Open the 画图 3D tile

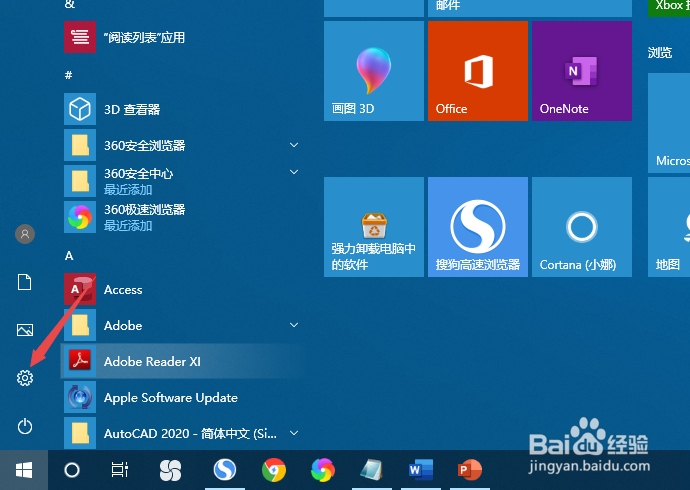coord(374,71)
